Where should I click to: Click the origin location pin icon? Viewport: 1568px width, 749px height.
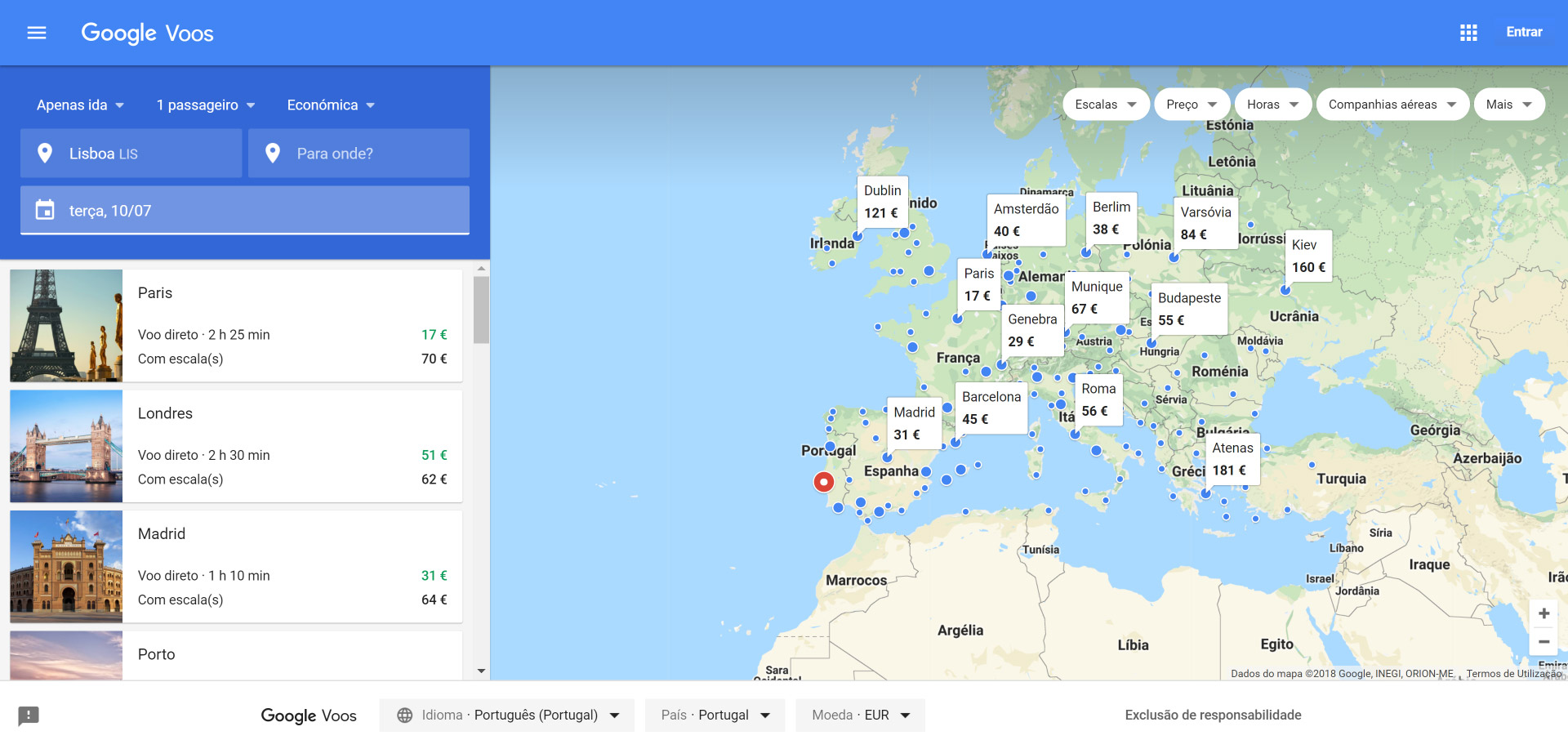pyautogui.click(x=45, y=153)
